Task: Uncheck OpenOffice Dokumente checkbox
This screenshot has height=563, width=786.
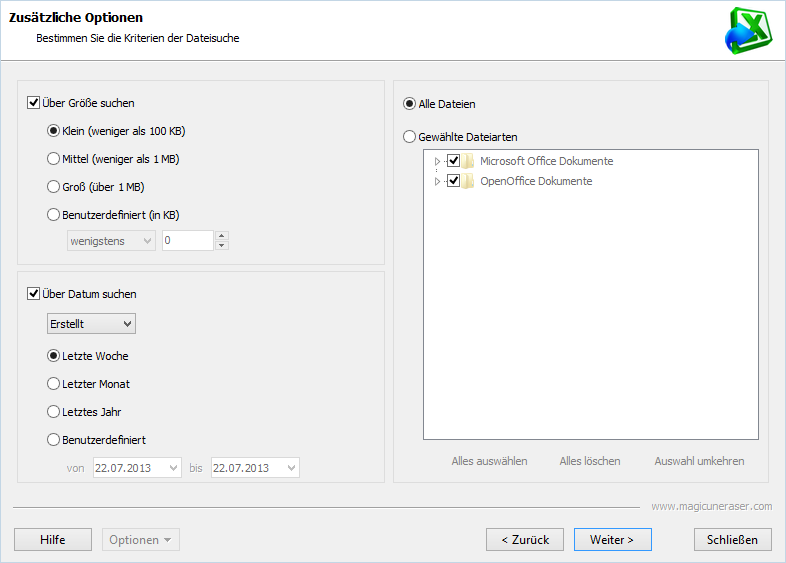Action: [453, 180]
